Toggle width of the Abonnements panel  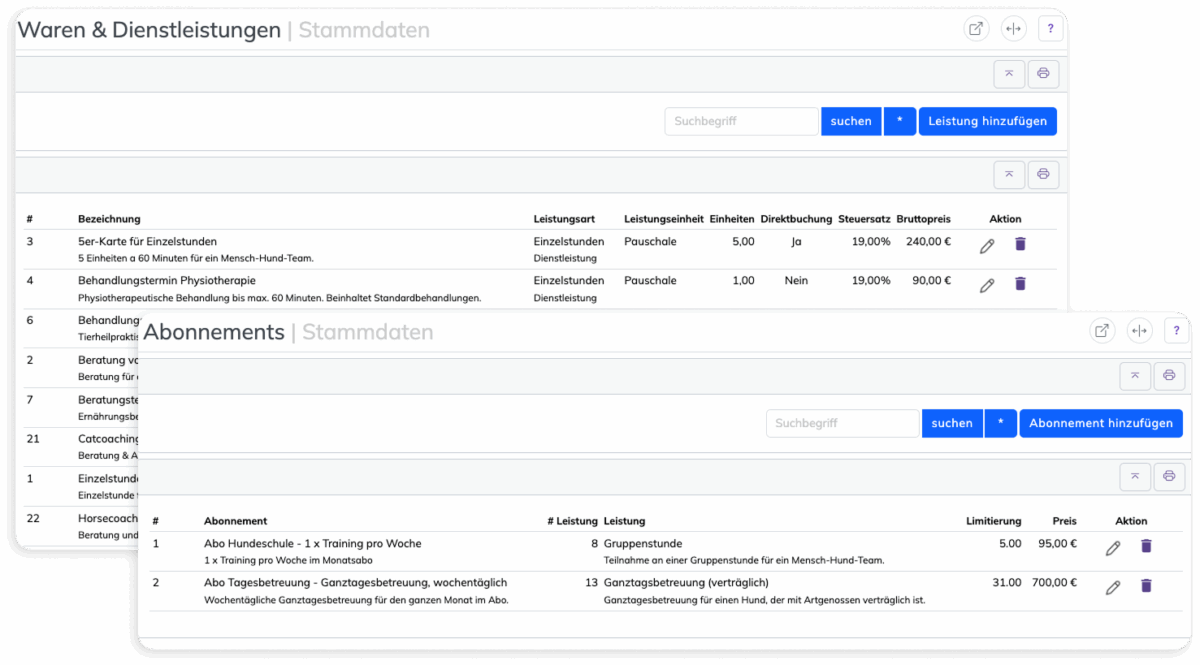(1139, 331)
